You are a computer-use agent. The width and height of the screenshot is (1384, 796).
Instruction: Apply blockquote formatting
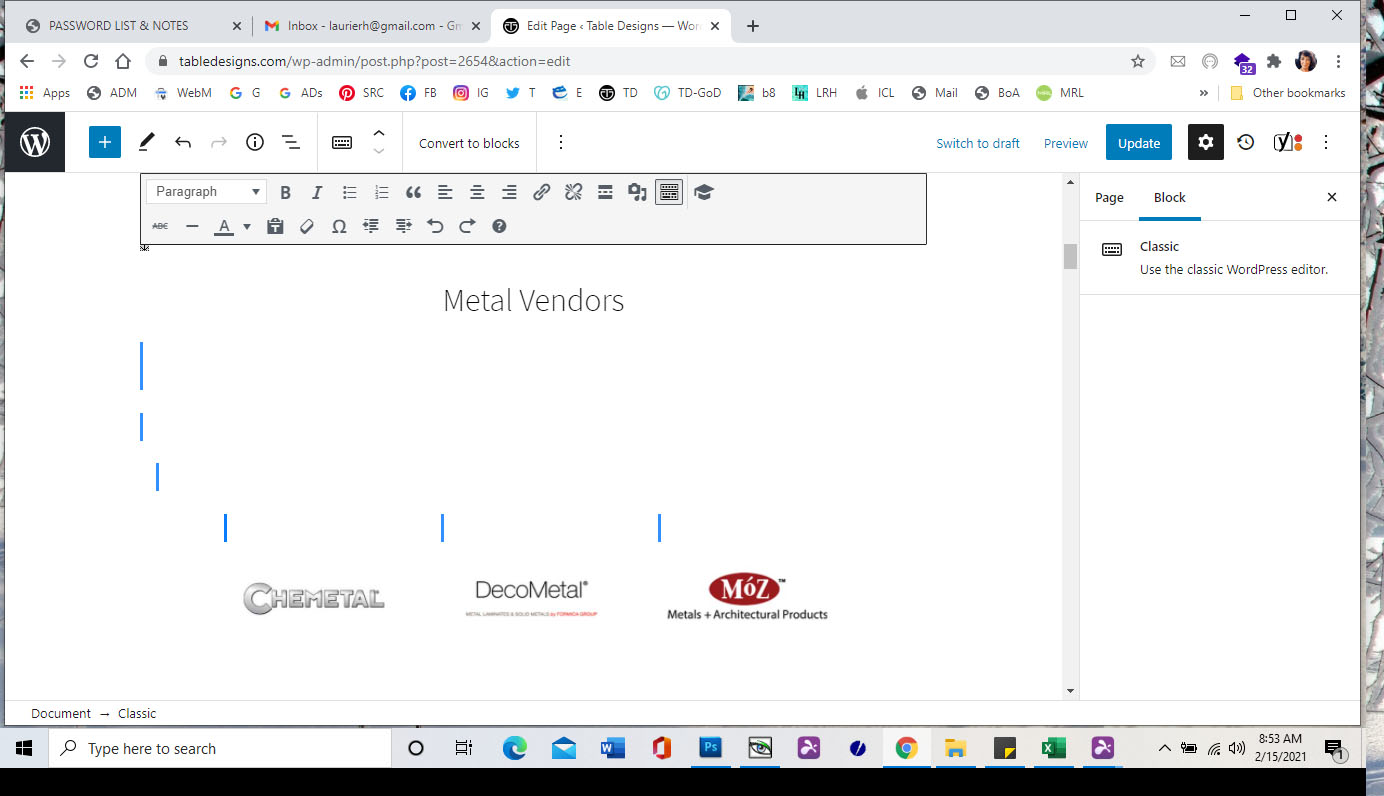[413, 192]
